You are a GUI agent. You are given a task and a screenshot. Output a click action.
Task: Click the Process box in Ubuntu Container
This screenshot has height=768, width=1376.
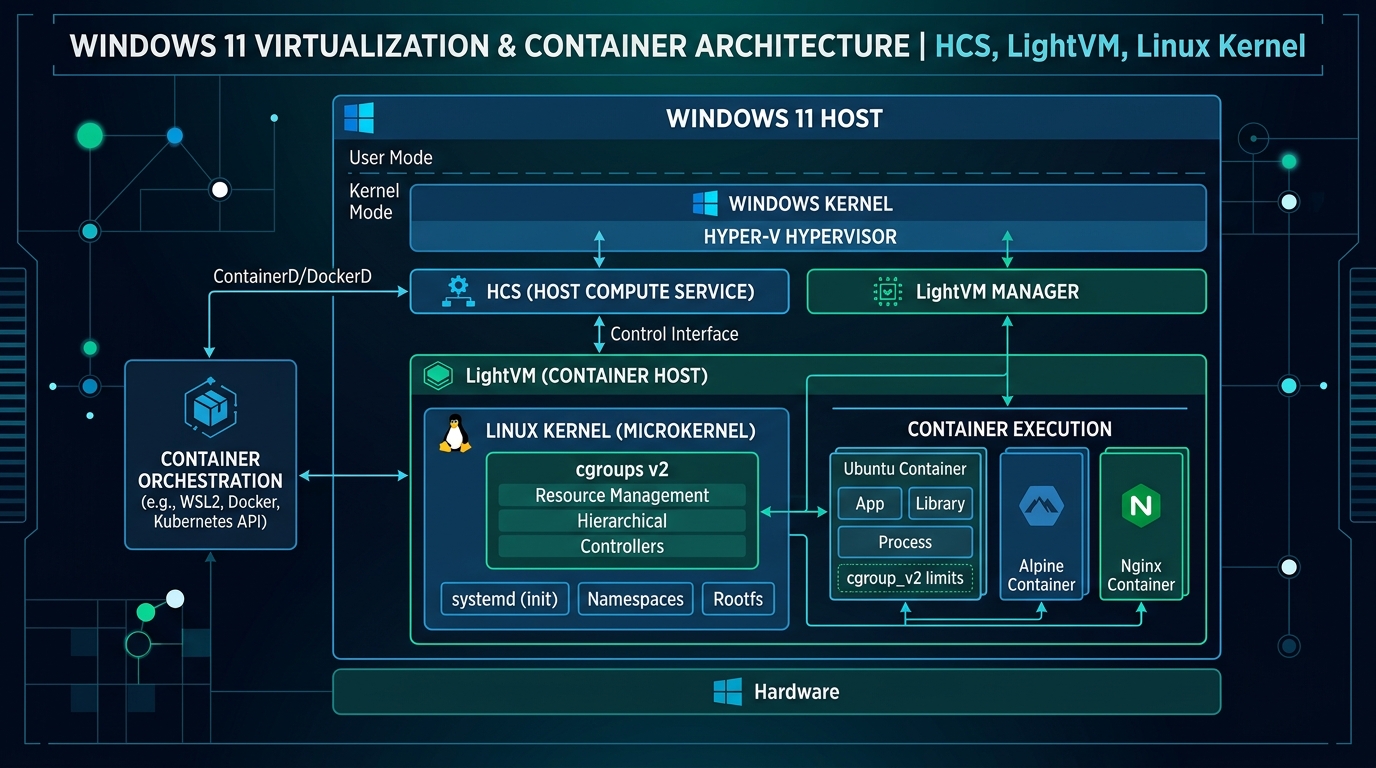[905, 542]
